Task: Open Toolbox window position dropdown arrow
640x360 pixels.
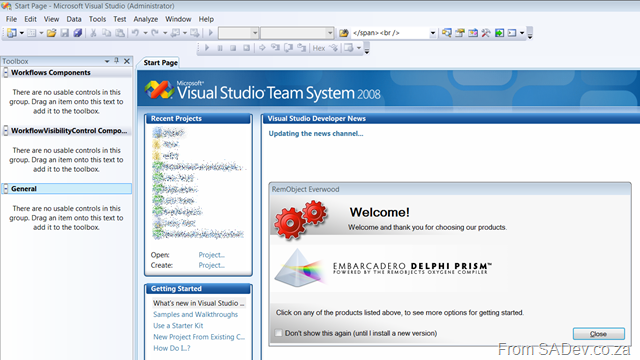Action: [107, 61]
